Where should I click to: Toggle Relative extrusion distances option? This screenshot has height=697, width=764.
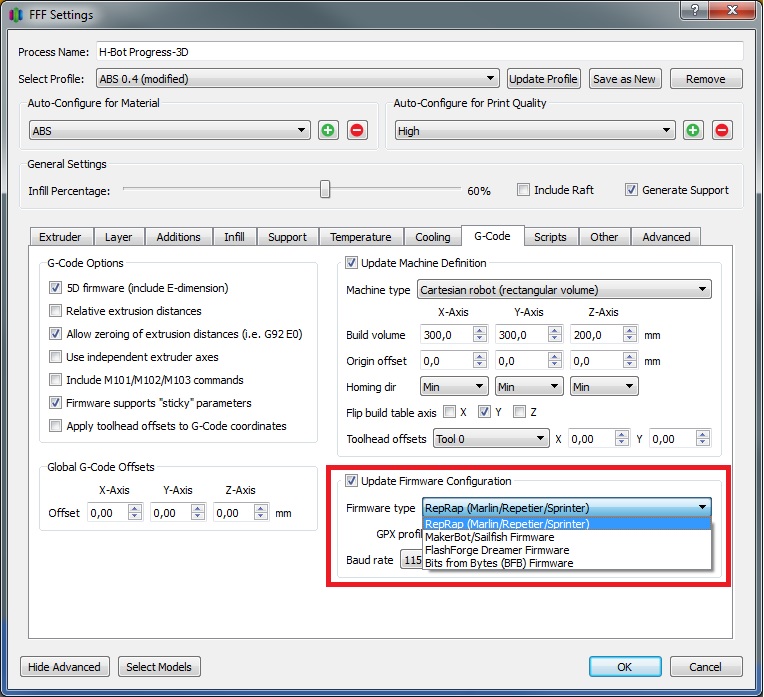coord(56,311)
